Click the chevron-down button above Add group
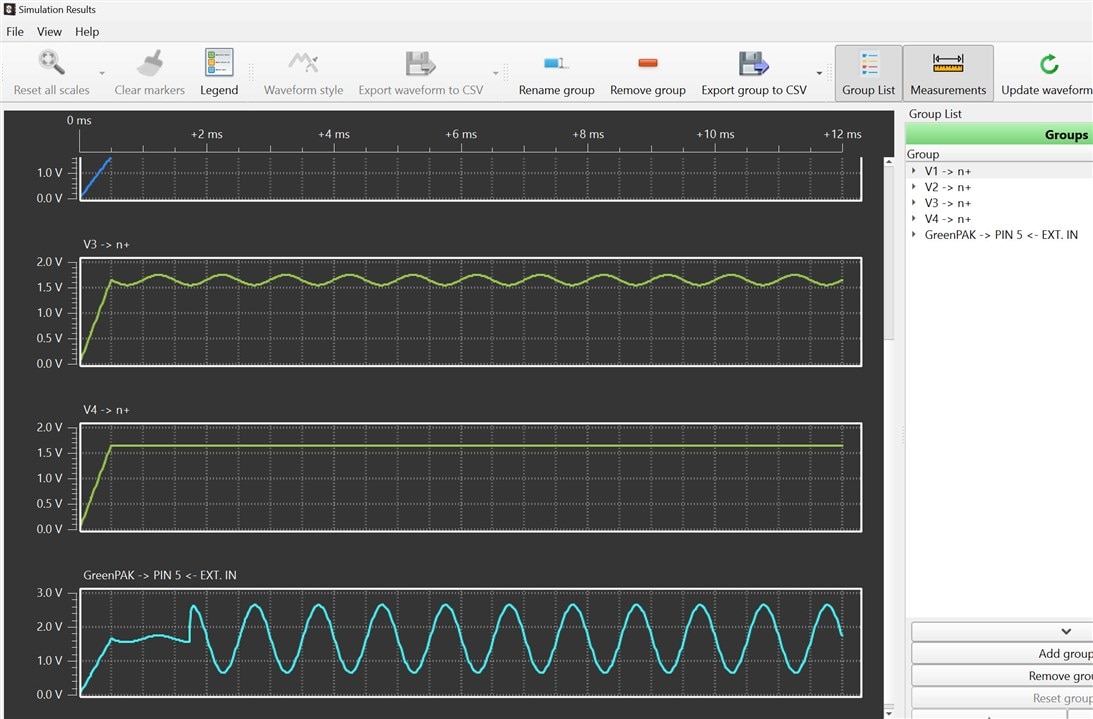This screenshot has width=1093, height=719. (1002, 631)
